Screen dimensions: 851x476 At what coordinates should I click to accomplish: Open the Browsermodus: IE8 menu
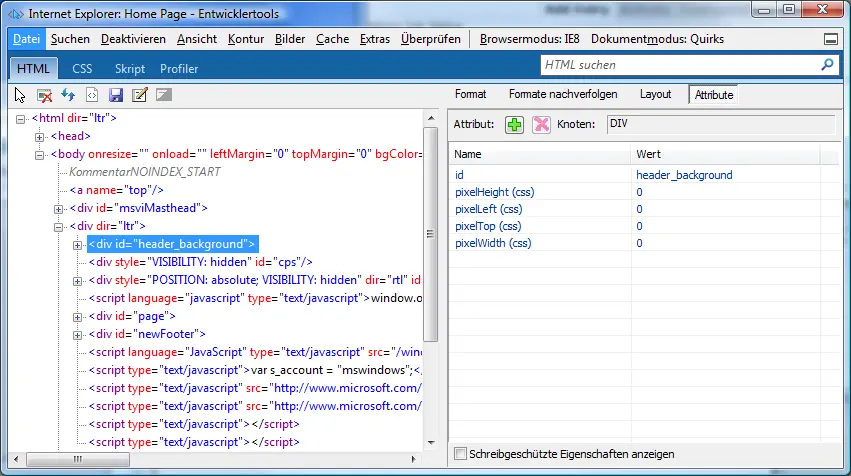[x=529, y=39]
